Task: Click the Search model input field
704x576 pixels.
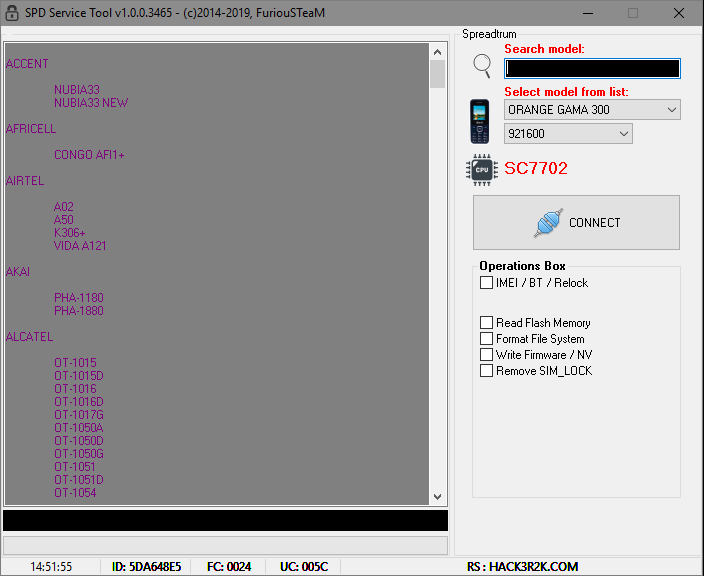Action: point(592,69)
